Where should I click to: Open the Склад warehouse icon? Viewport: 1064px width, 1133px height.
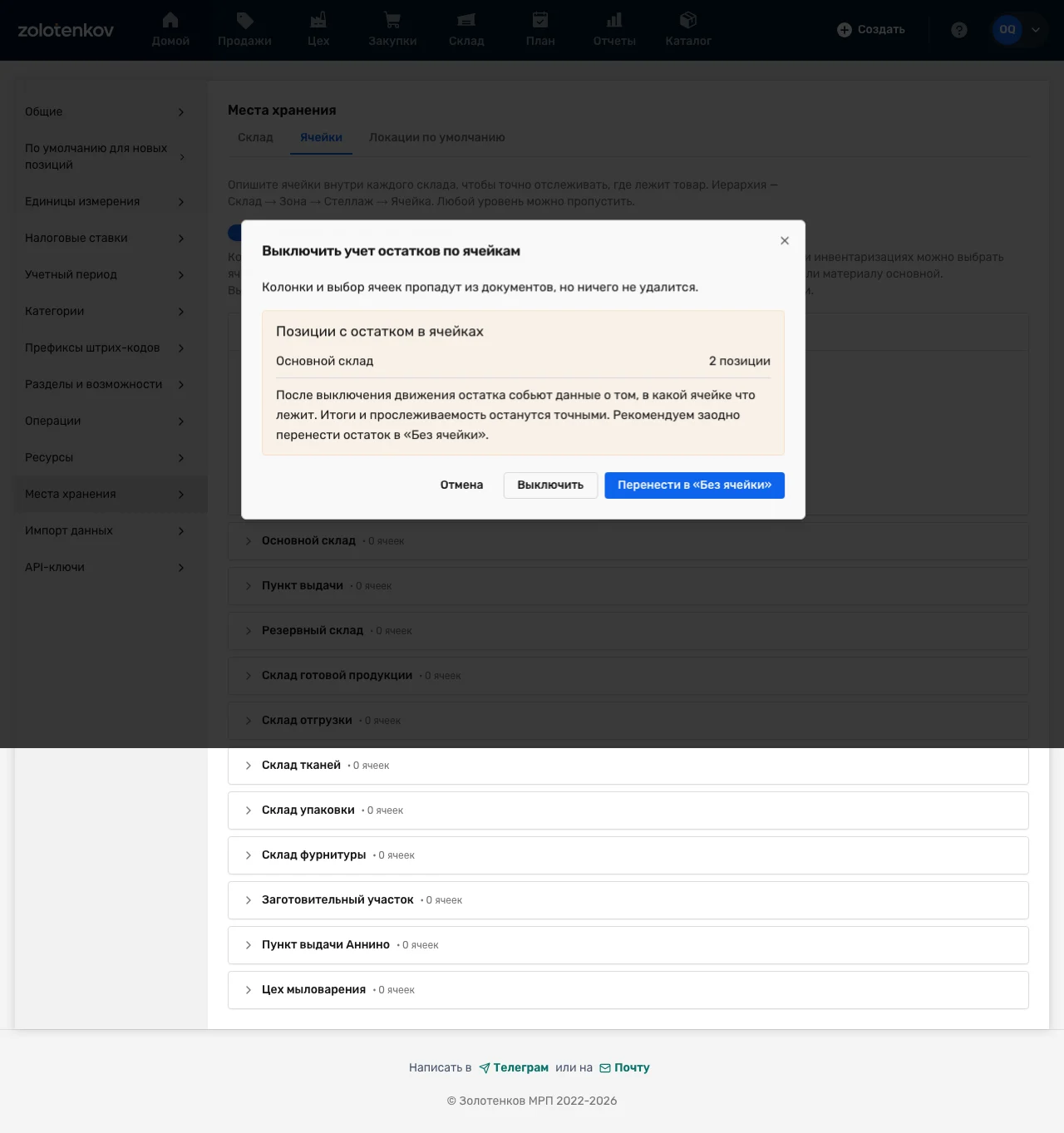pos(466,20)
